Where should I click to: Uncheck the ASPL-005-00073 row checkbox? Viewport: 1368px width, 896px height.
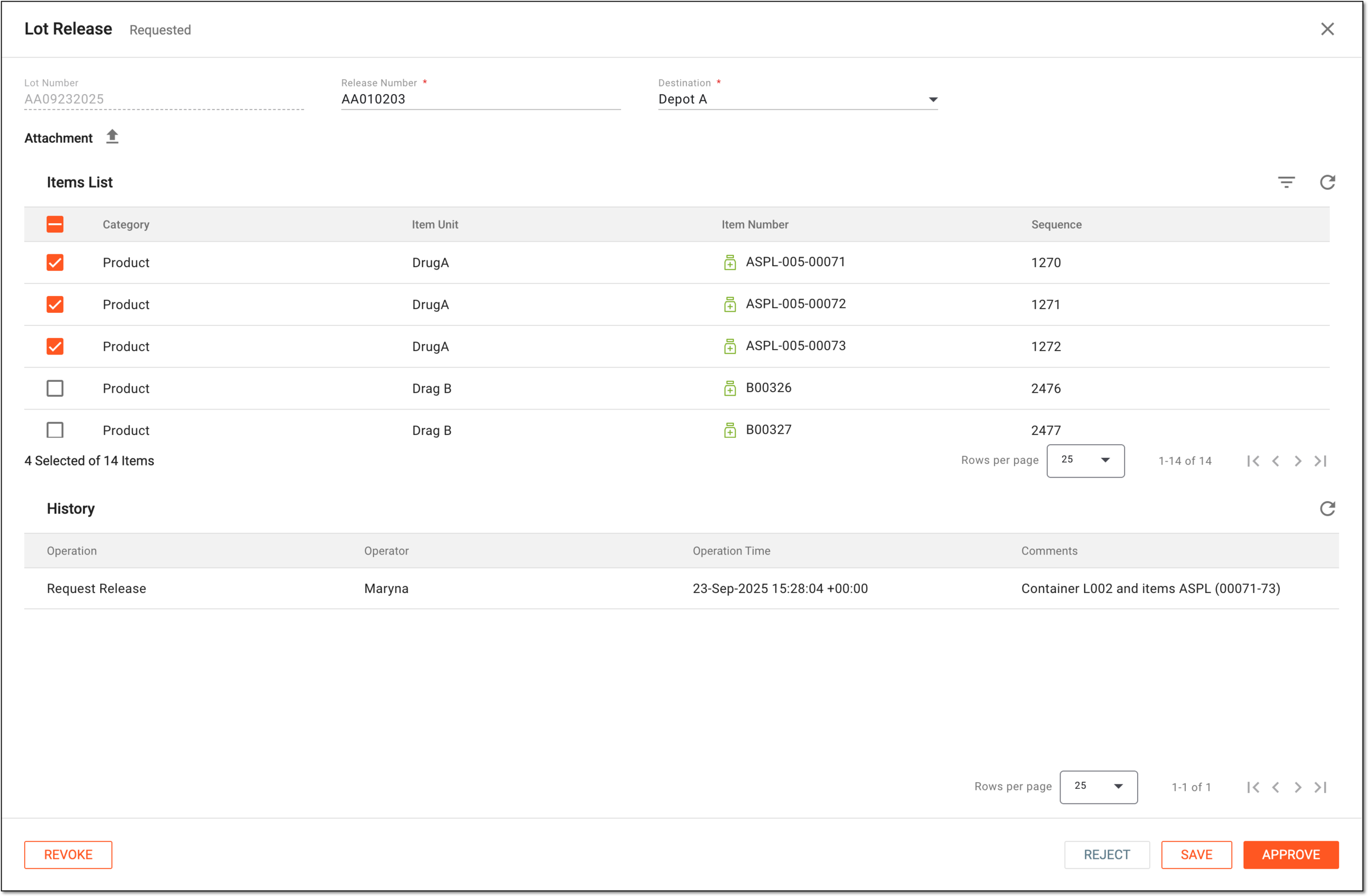[55, 347]
